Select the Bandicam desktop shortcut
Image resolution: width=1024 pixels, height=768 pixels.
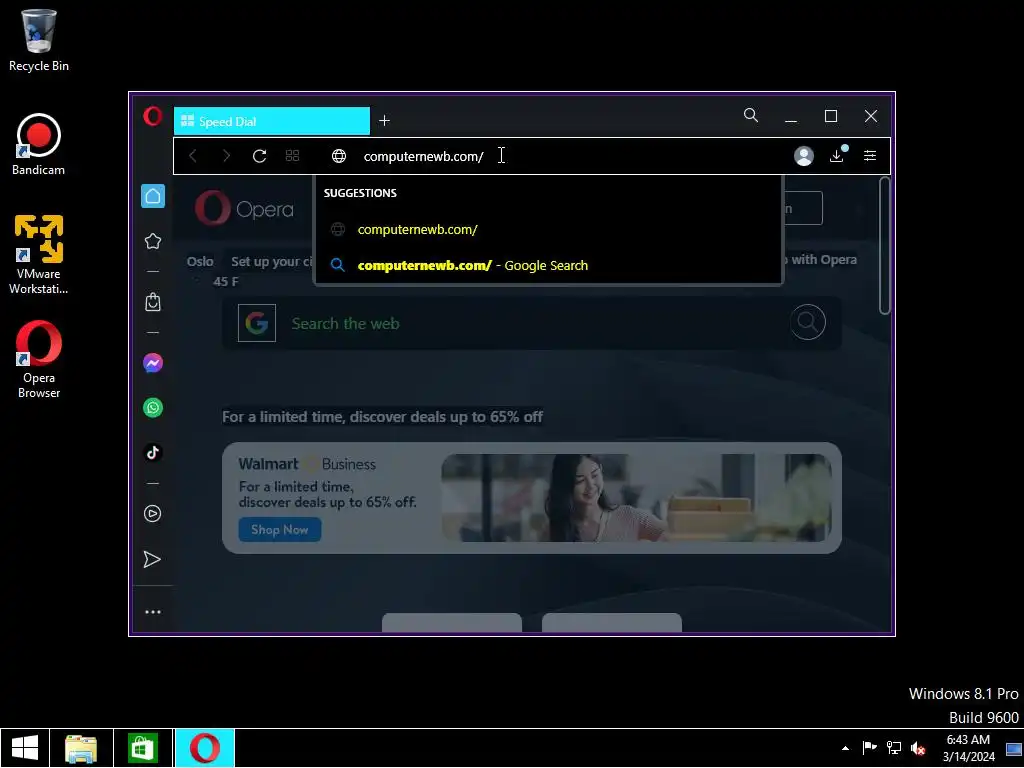click(39, 145)
